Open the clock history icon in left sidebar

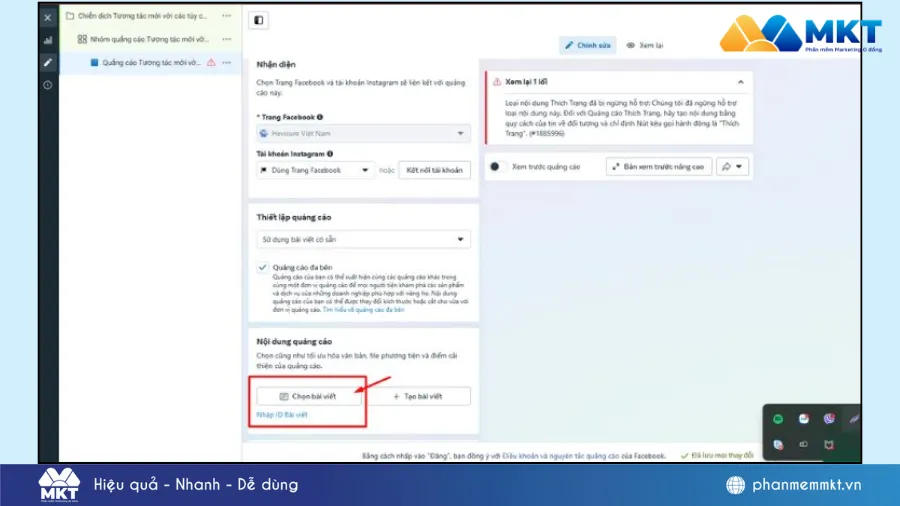[x=47, y=85]
